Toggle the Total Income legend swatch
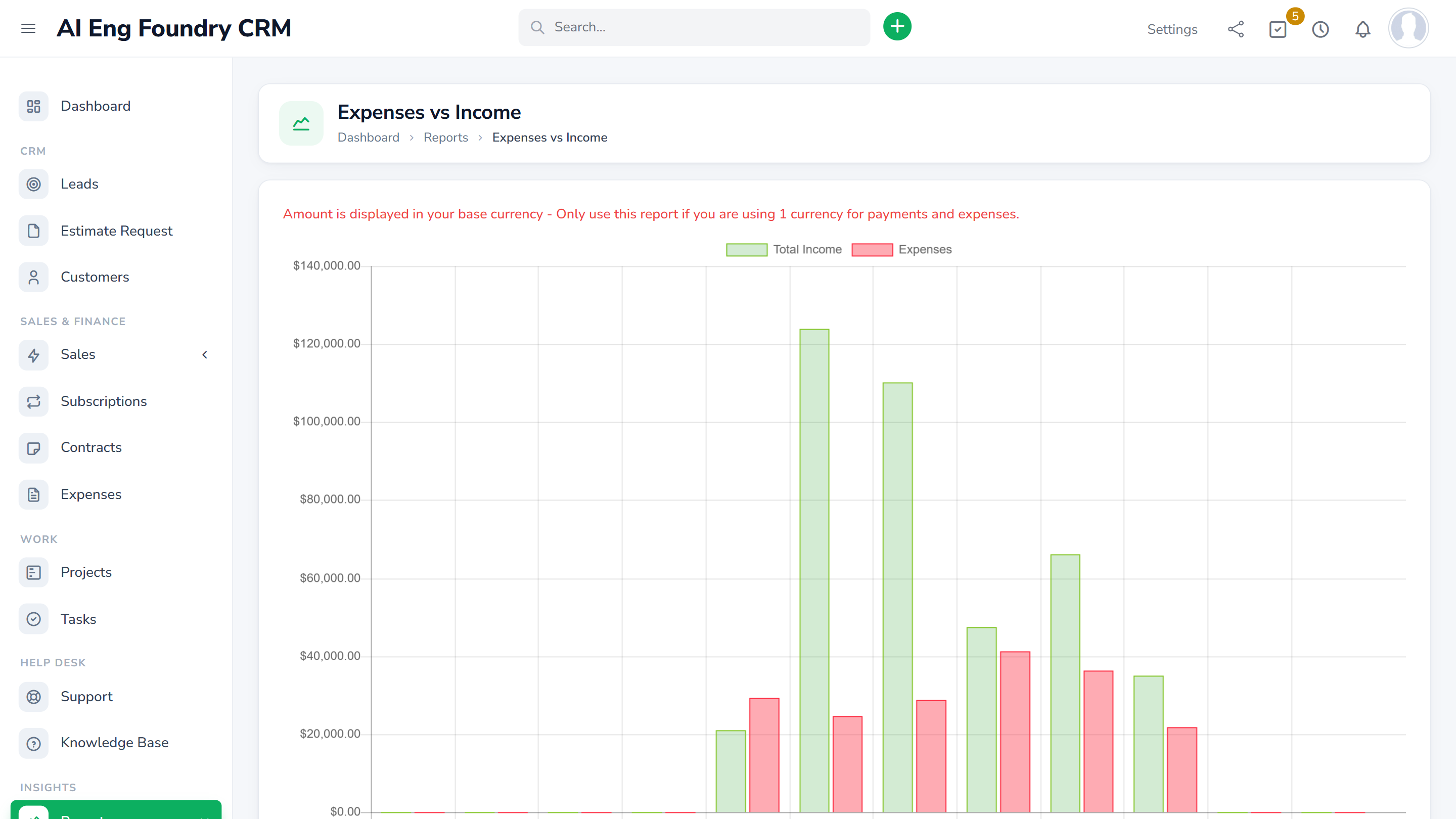 747,250
